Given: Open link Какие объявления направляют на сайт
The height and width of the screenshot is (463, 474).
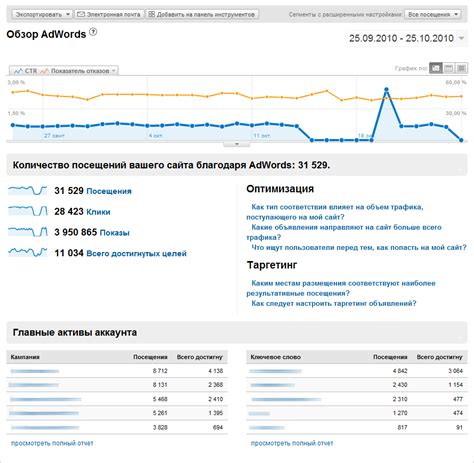Looking at the screenshot, I should click(344, 232).
